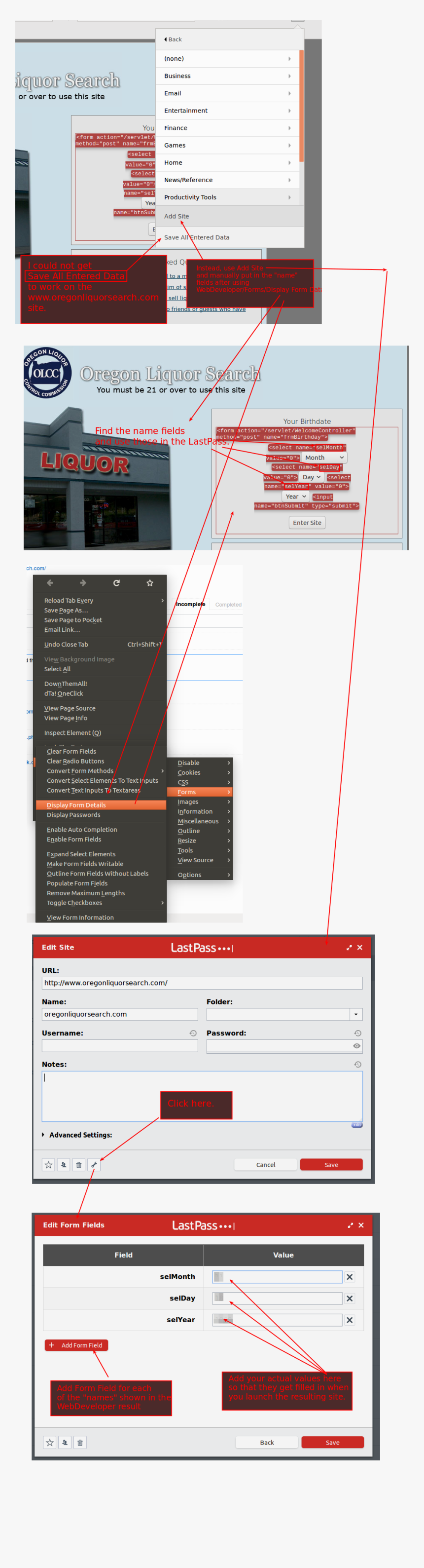This screenshot has height=1568, width=424.
Task: Open the Cookies submenu in Web Developer
Action: tap(200, 772)
